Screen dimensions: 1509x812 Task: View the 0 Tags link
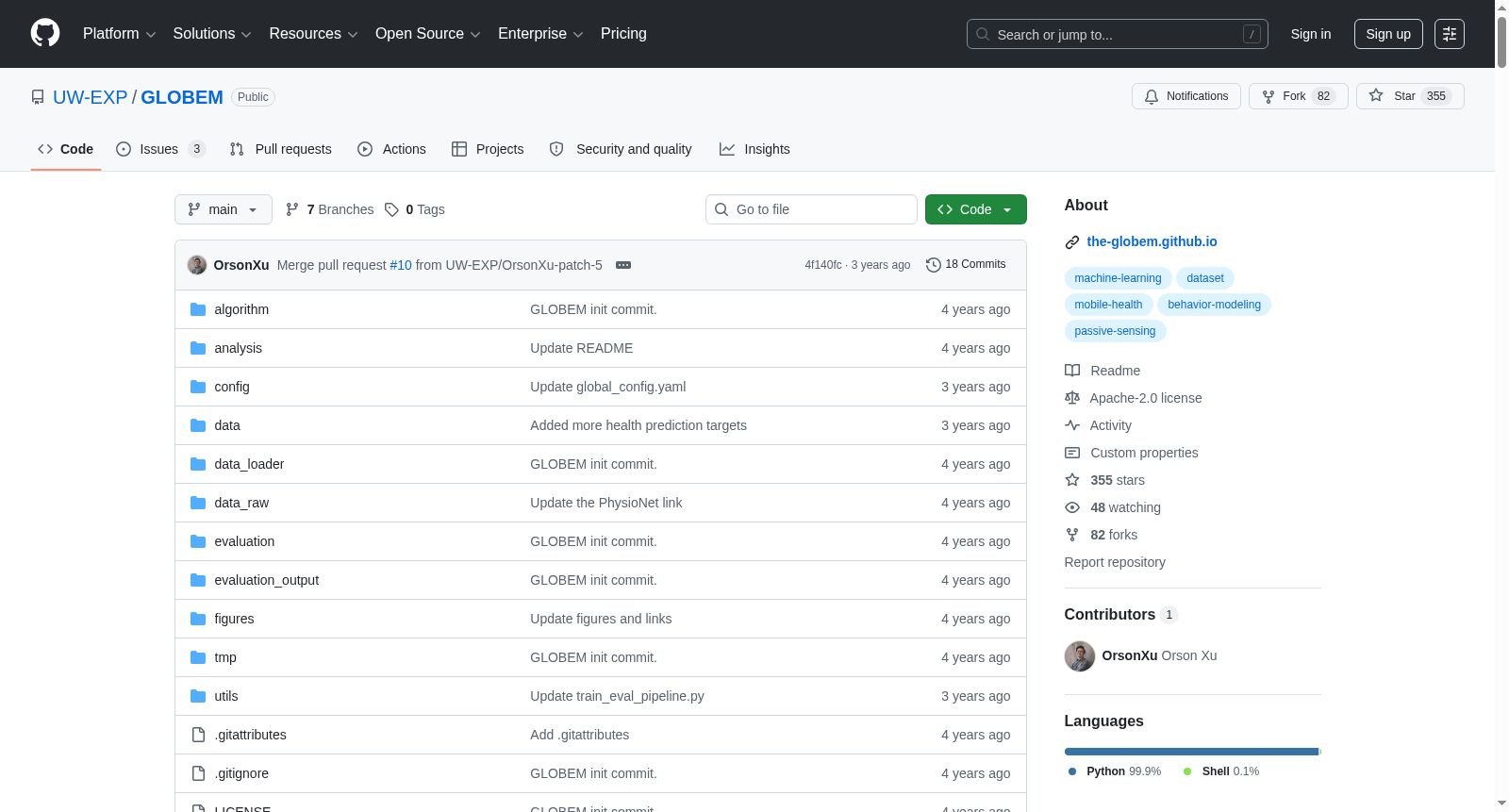point(415,209)
